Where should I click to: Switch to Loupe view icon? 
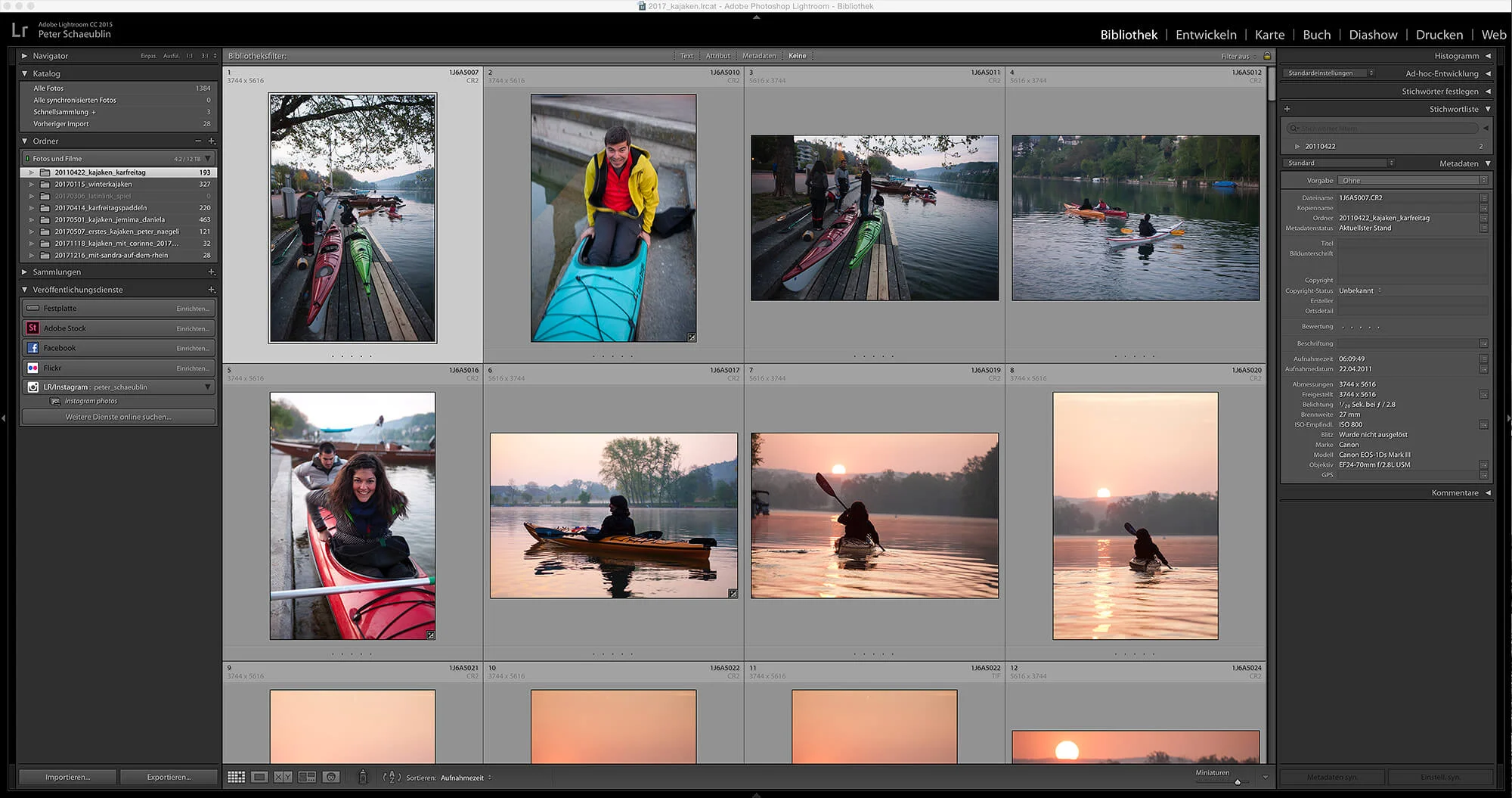259,777
